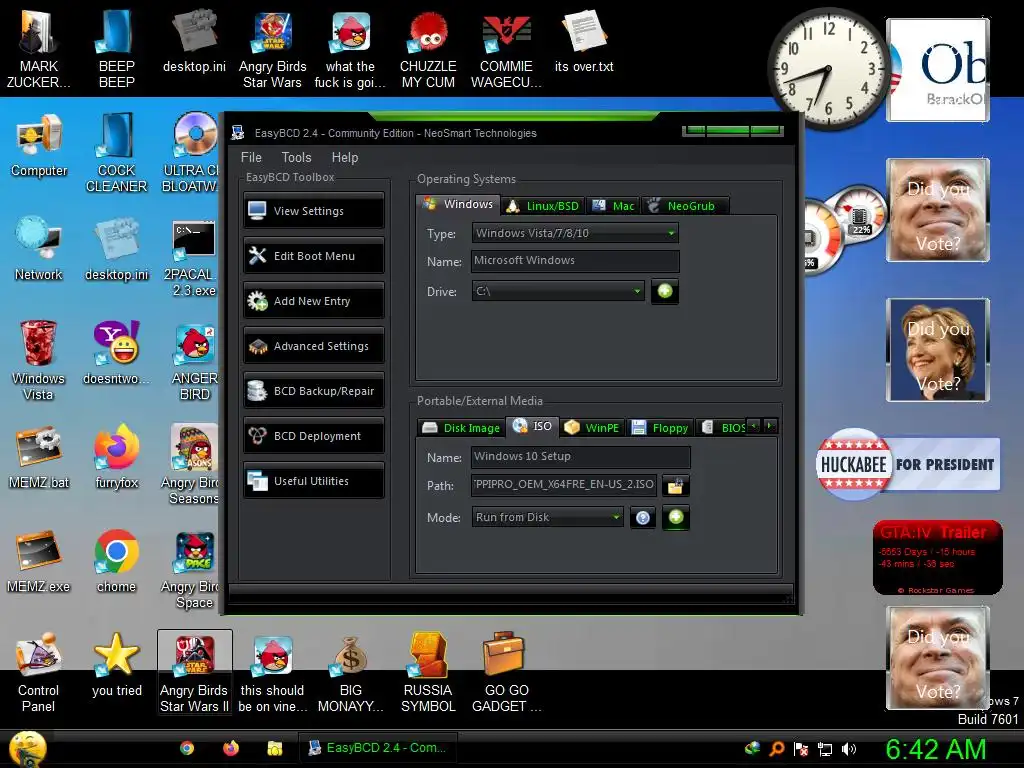The height and width of the screenshot is (768, 1024).
Task: Switch to the Disk Image tab
Action: pos(461,428)
